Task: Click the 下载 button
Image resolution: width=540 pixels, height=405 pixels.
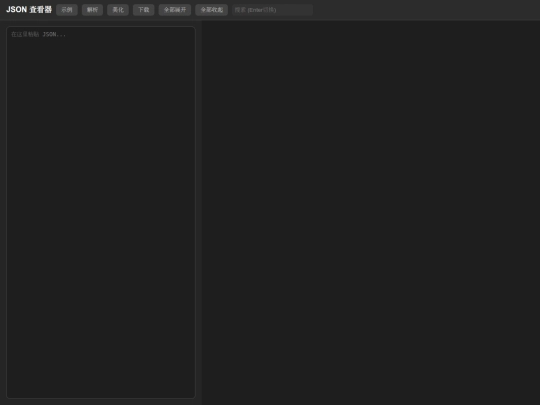Action: [x=144, y=10]
